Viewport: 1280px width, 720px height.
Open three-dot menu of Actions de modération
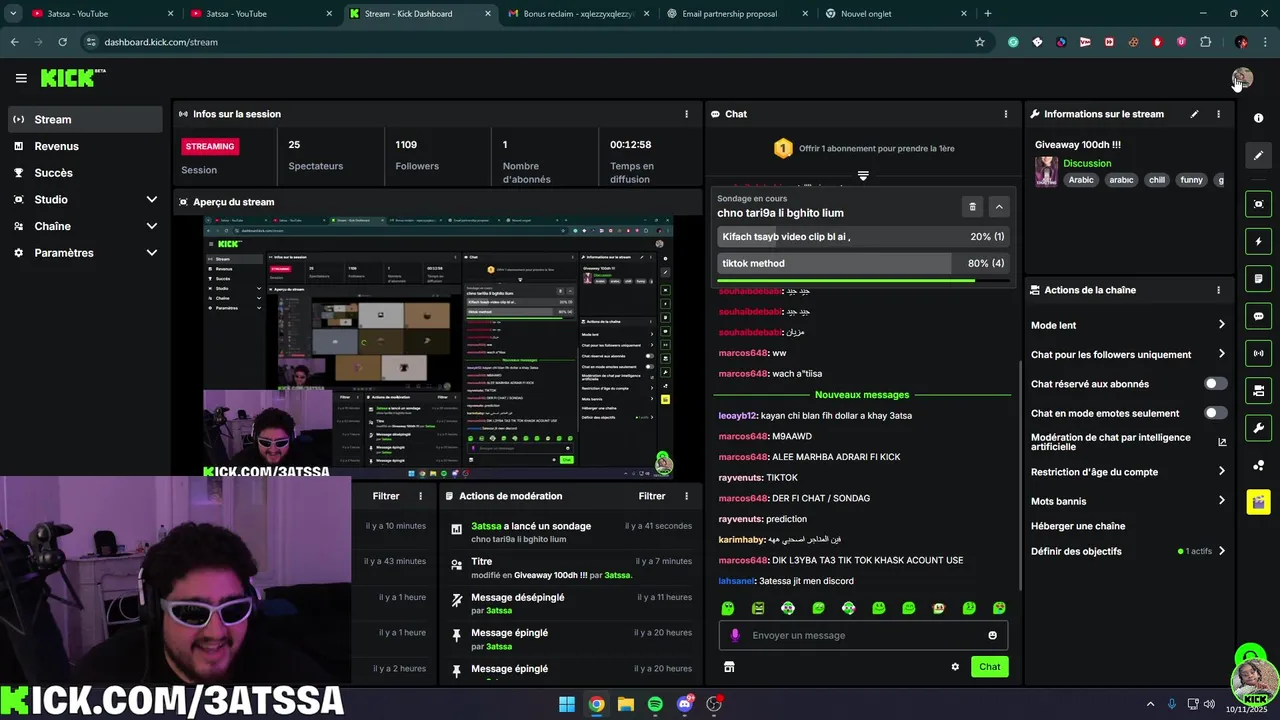[686, 496]
